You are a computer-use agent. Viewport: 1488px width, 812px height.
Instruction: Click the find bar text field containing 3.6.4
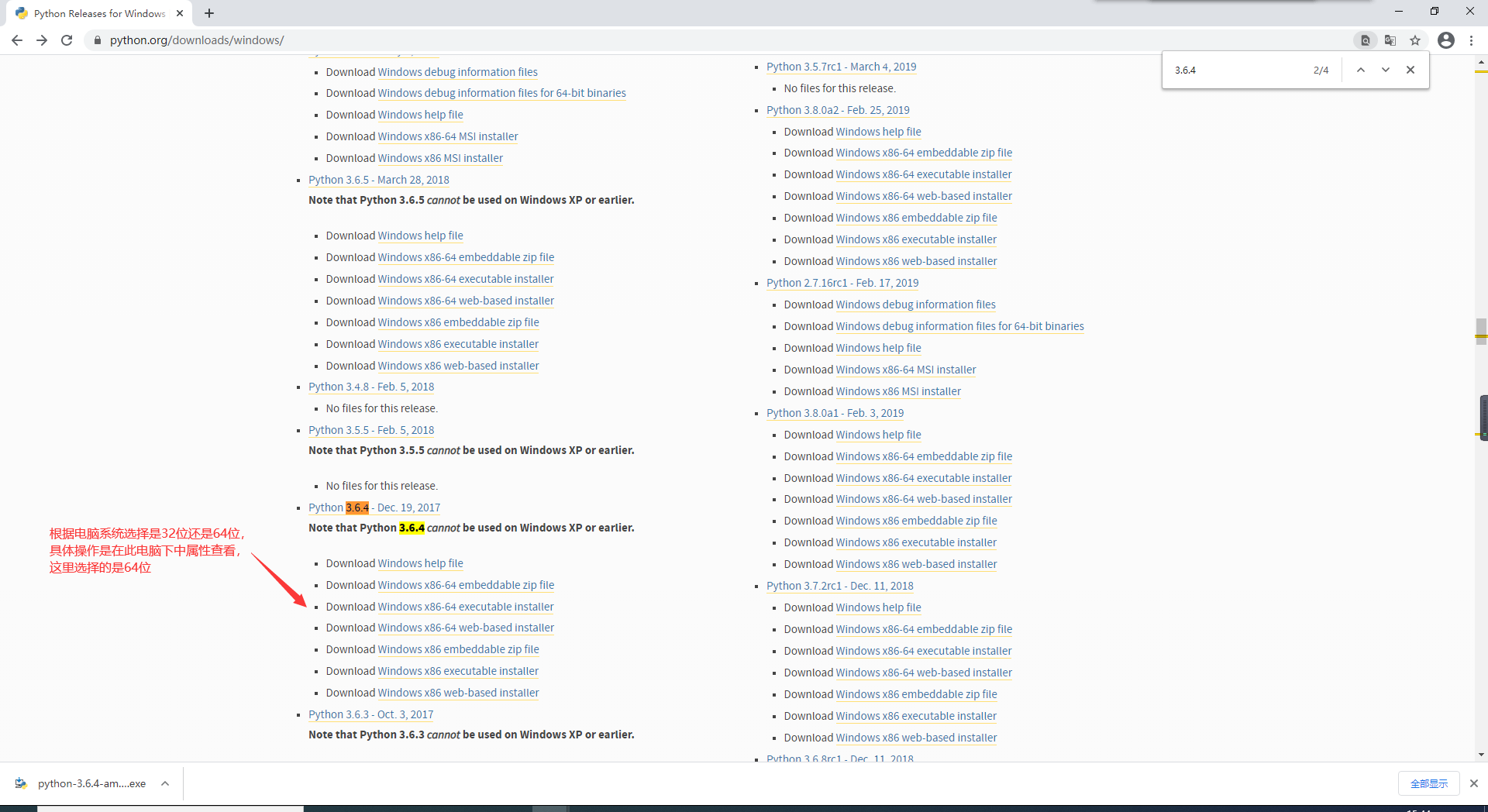point(1237,70)
